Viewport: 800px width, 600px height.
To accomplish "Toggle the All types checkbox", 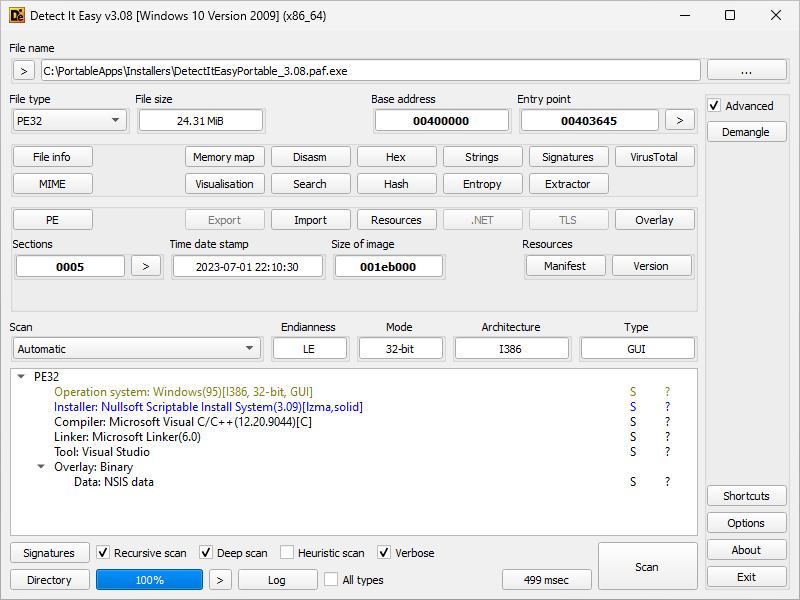I will (331, 580).
